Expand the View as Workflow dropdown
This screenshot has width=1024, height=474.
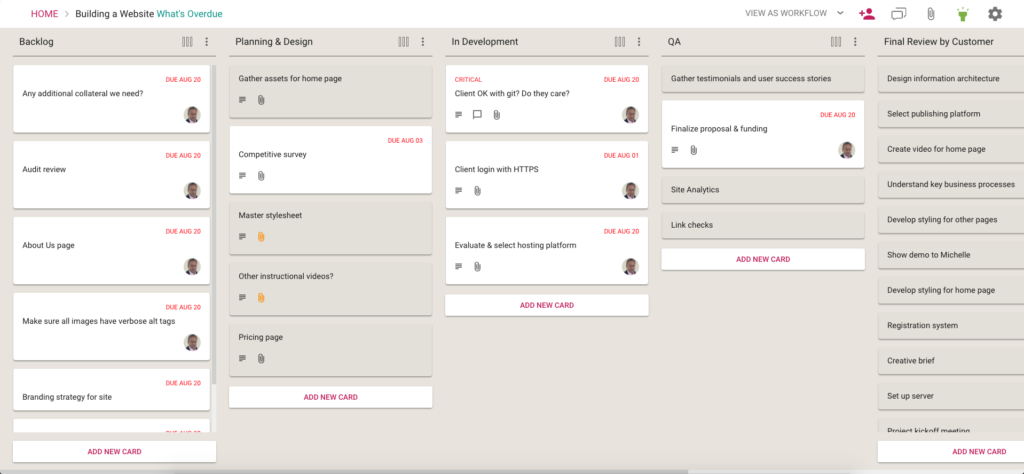(794, 13)
